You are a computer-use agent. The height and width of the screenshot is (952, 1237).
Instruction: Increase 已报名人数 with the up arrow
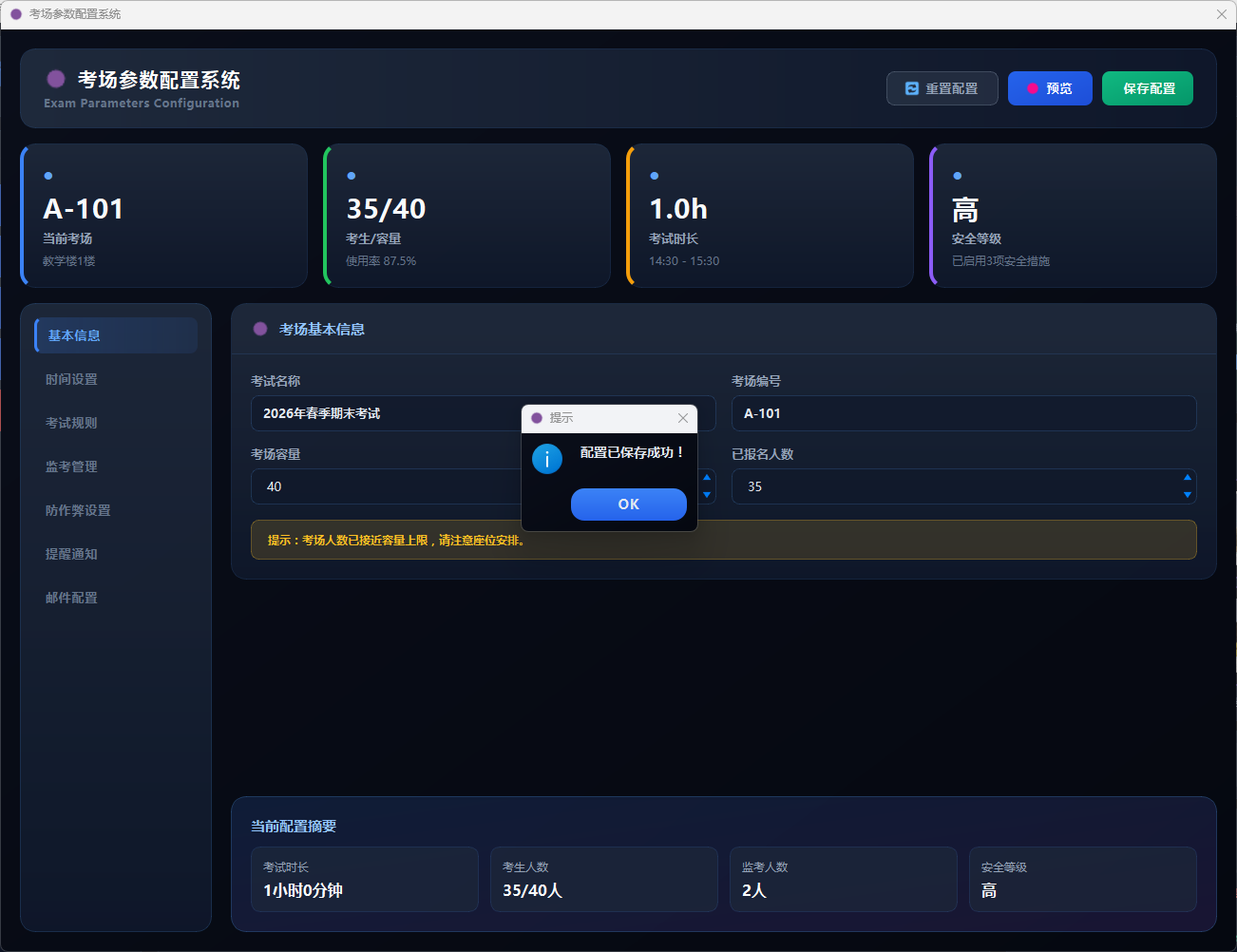click(x=1187, y=478)
